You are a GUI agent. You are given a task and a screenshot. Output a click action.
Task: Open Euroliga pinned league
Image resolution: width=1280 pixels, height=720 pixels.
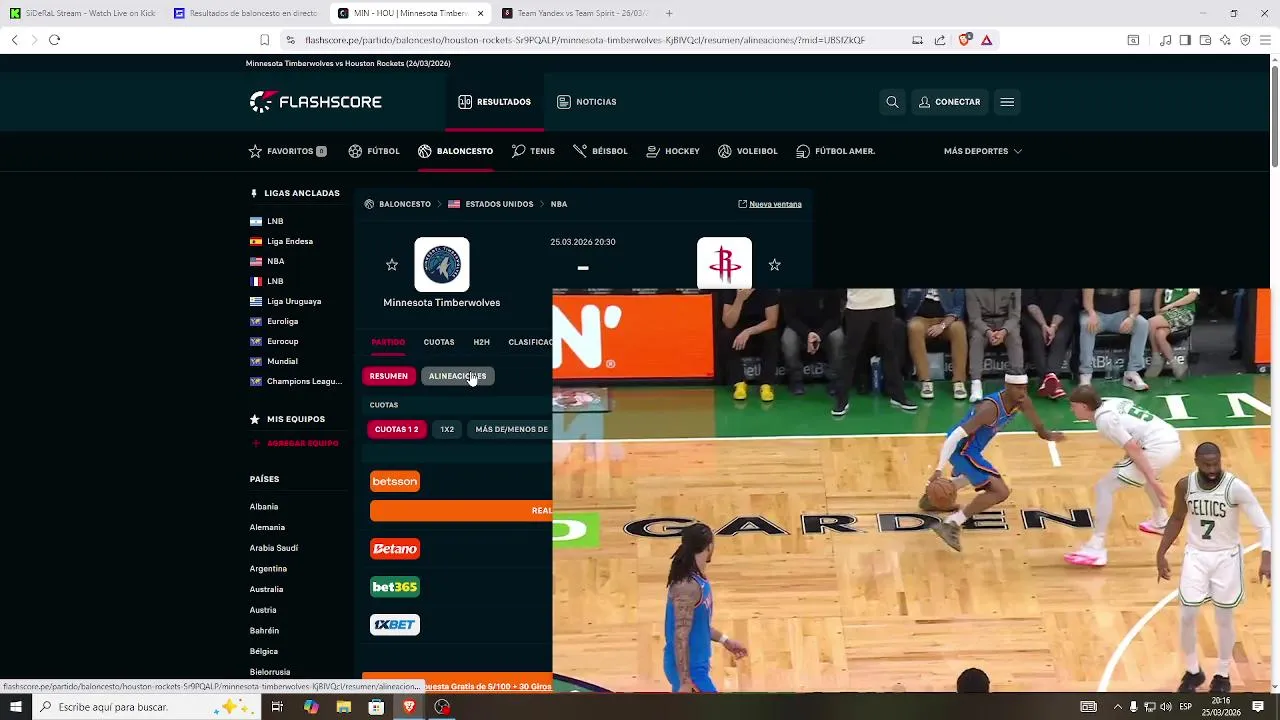[274, 321]
